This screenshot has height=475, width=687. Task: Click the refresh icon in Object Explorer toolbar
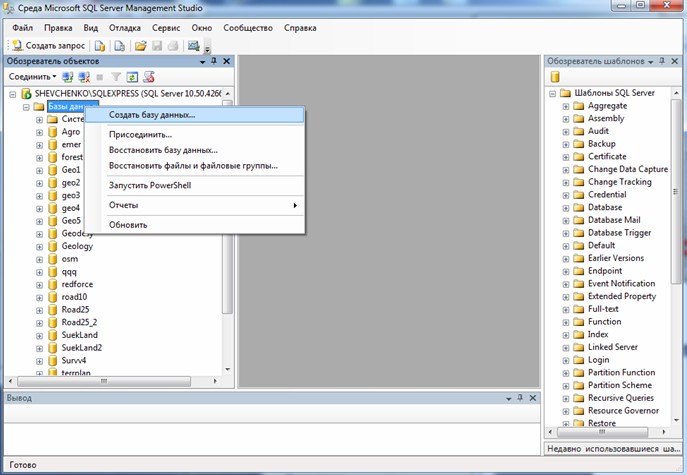tap(131, 77)
